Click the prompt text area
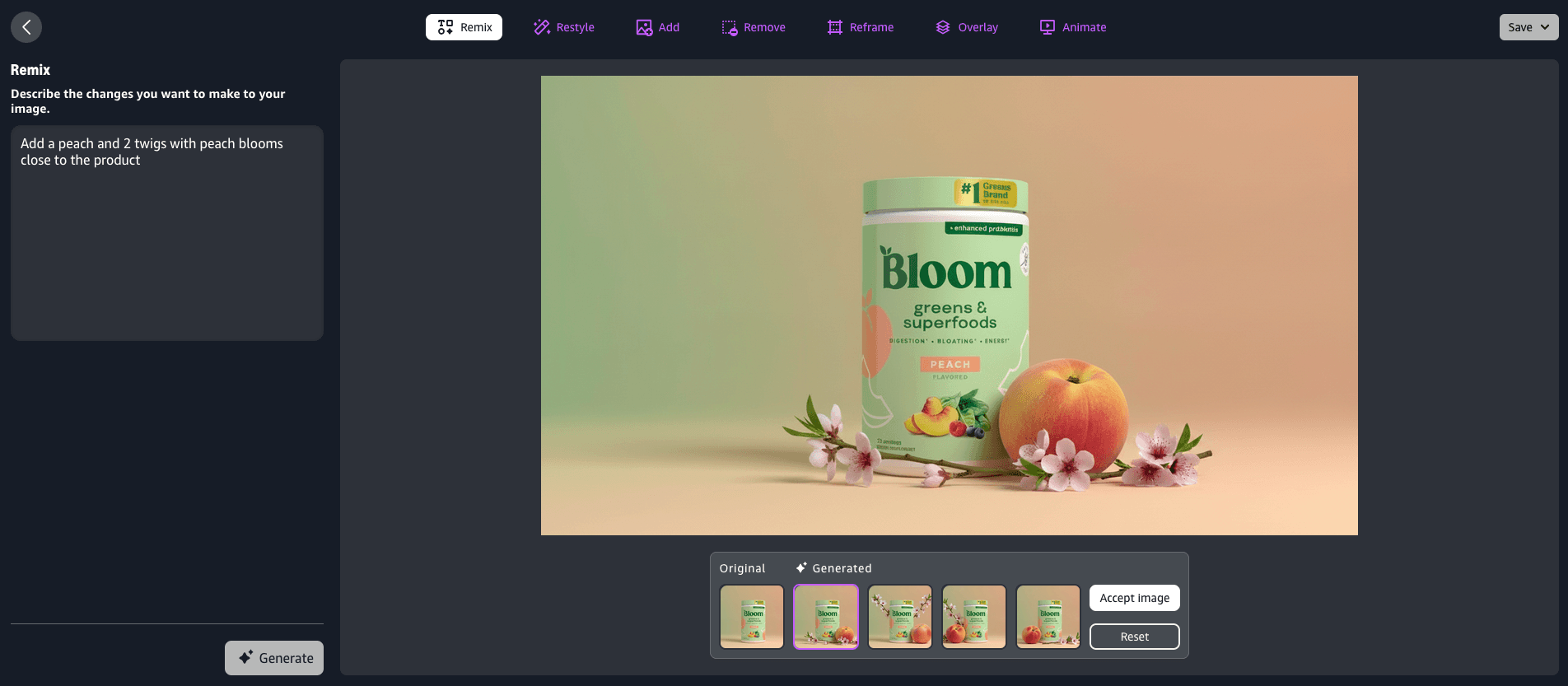The height and width of the screenshot is (686, 1568). click(167, 233)
